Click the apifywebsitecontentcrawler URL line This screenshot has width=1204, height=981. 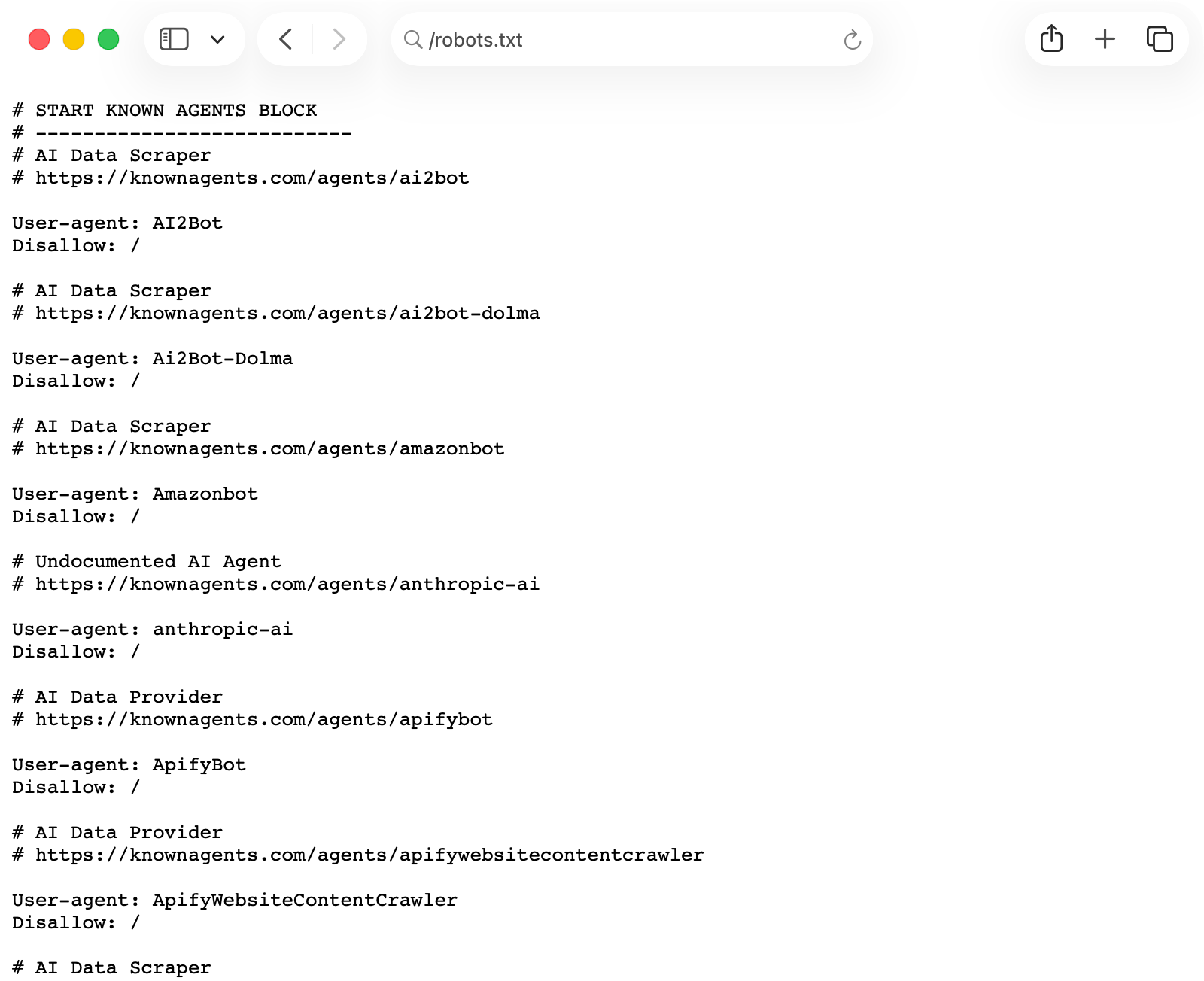coord(358,855)
